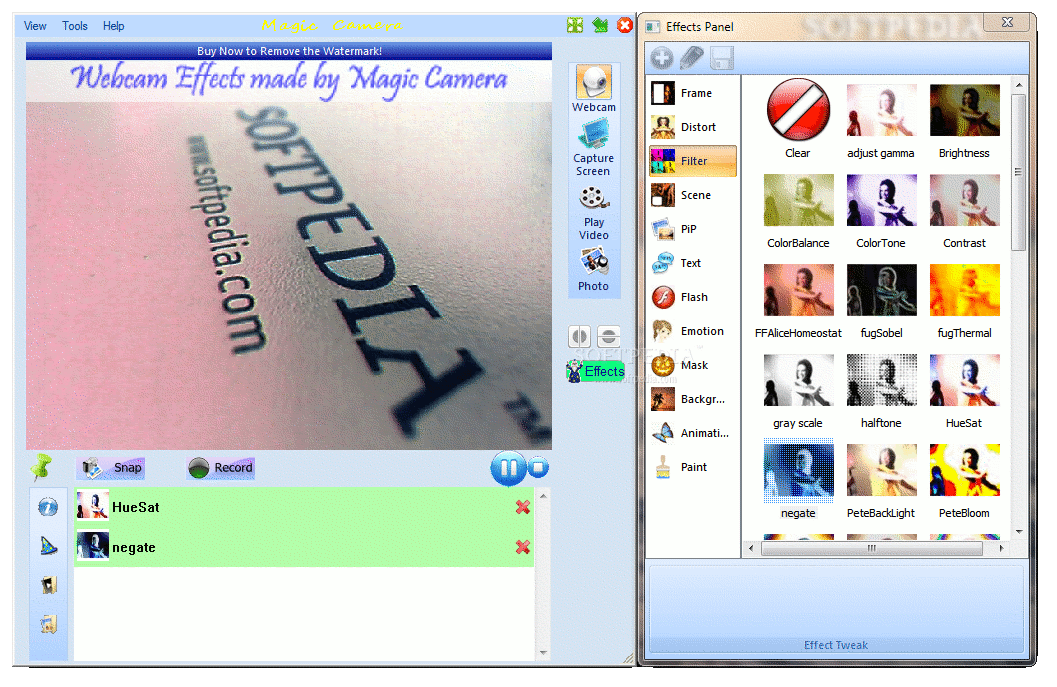Remove the HueSat effect from list

pos(522,507)
